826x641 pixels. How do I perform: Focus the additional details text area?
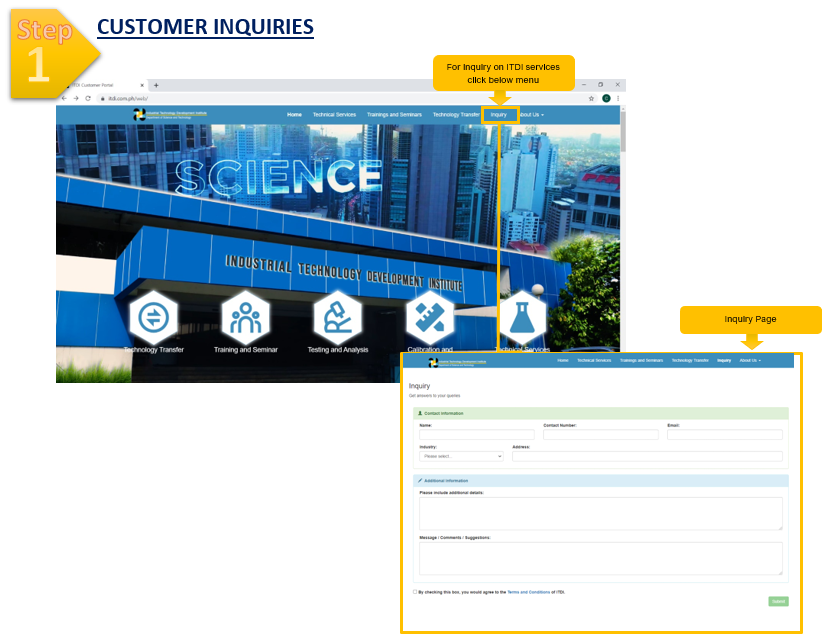coord(601,514)
